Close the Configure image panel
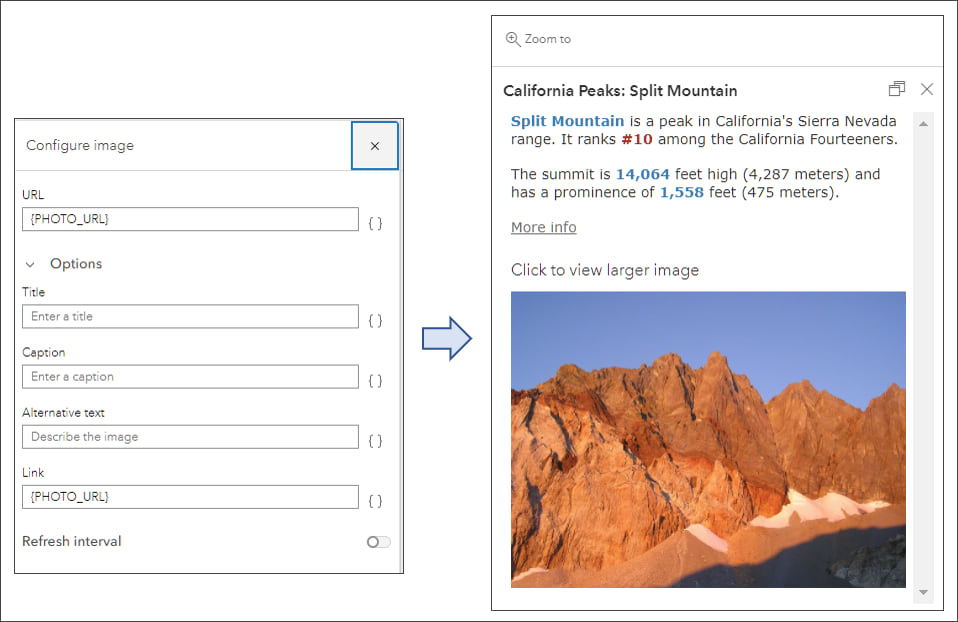Viewport: 958px width, 622px height. (375, 146)
